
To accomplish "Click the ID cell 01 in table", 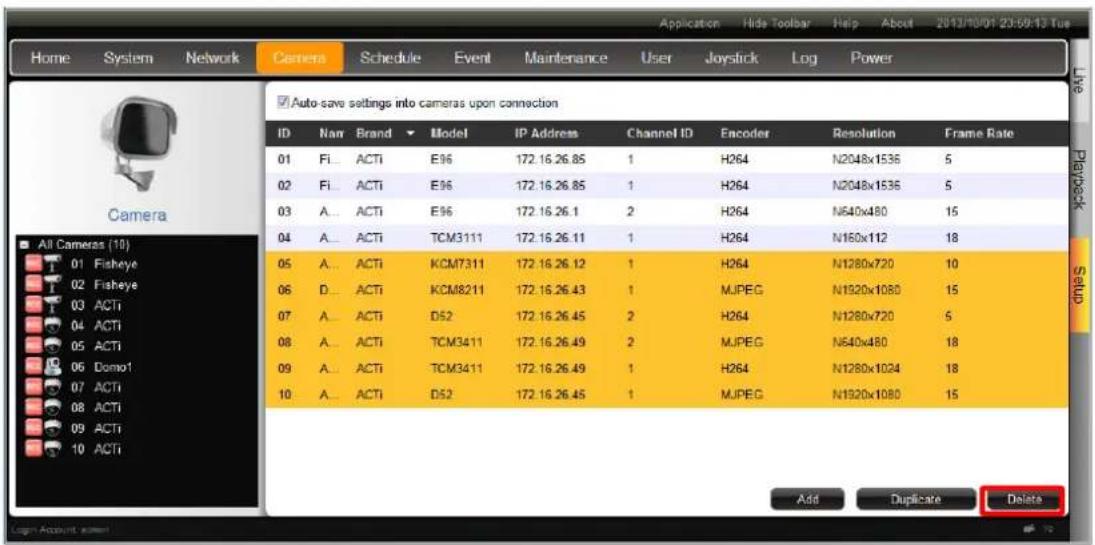I will tap(284, 160).
